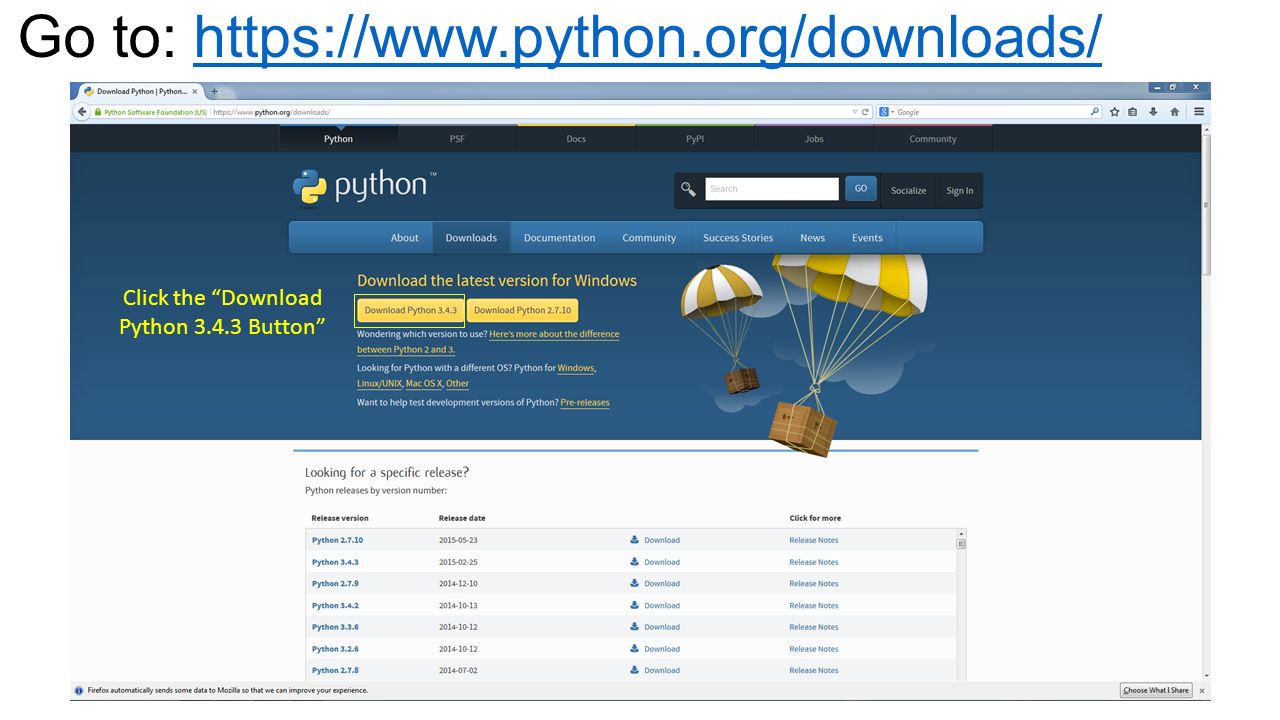Screen dimensions: 1280x720
Task: Click the Download Python 3.4.3 button
Action: tap(411, 310)
